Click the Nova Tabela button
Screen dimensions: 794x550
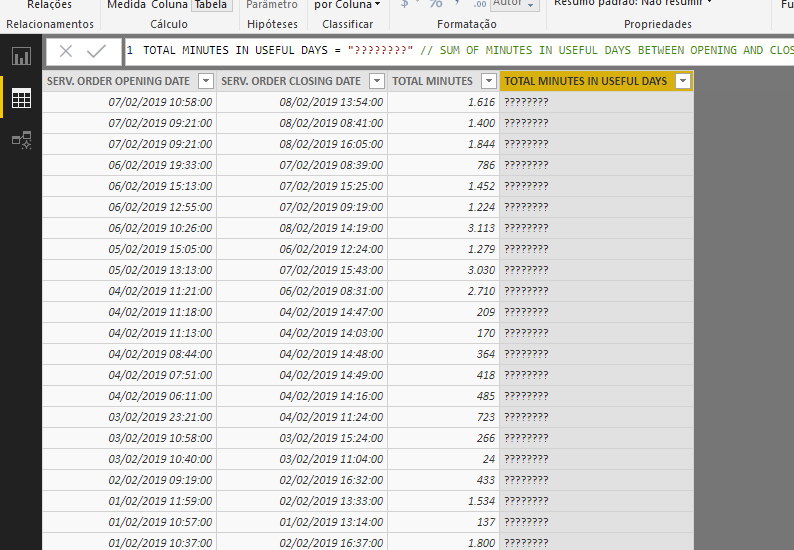(x=211, y=5)
